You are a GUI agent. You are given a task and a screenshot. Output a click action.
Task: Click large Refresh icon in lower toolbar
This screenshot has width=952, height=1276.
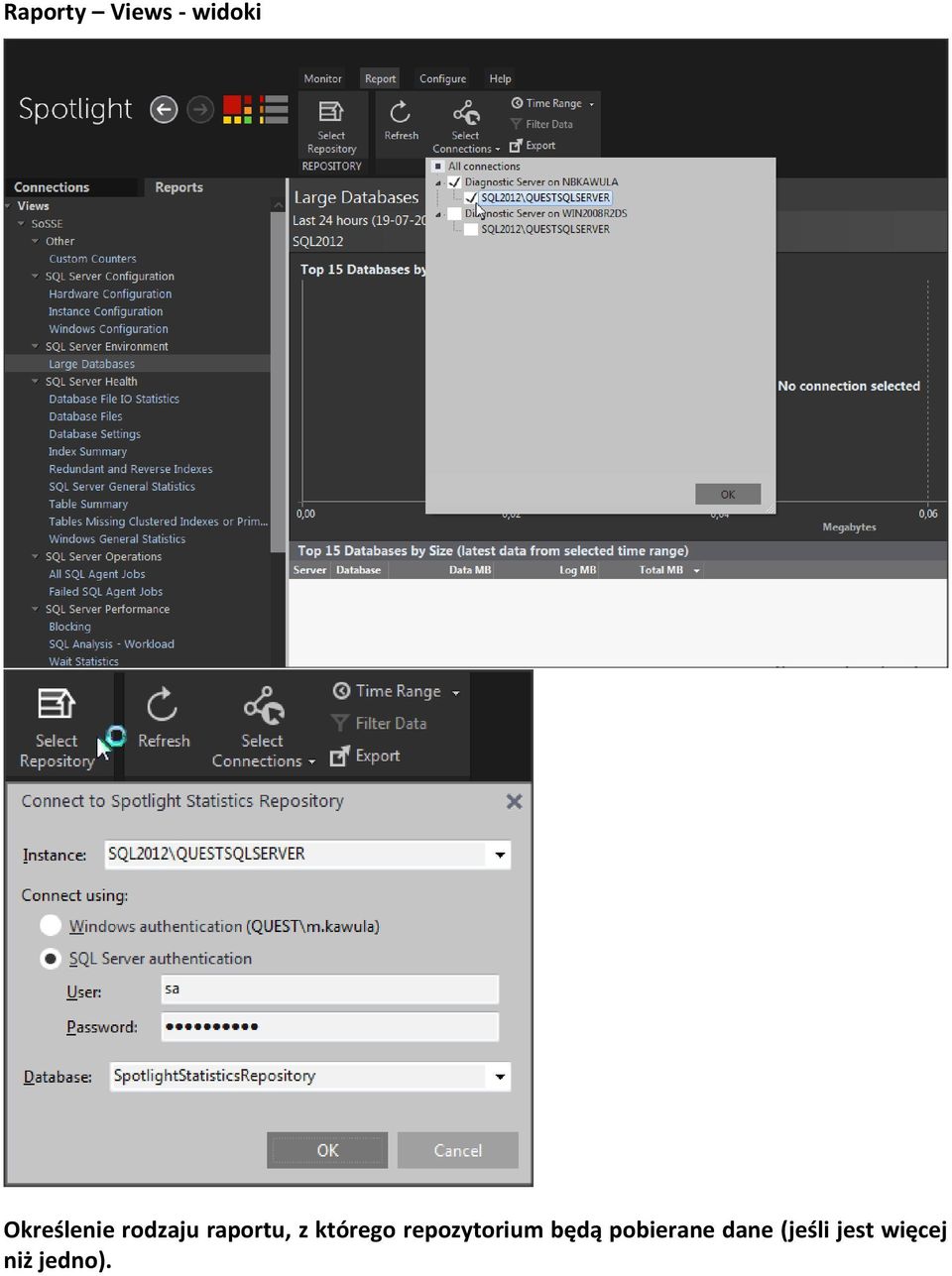point(163,705)
